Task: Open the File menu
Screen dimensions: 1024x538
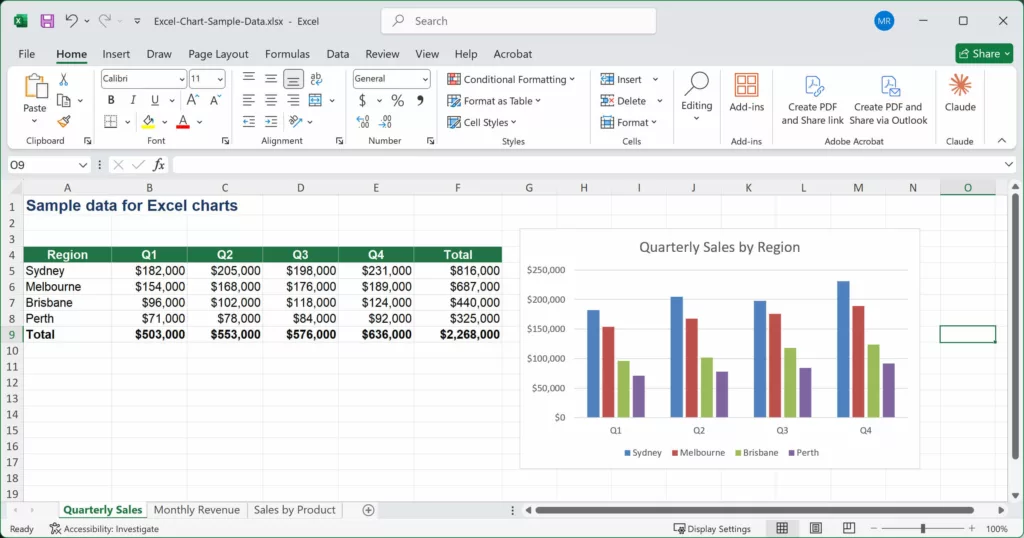Action: [27, 54]
